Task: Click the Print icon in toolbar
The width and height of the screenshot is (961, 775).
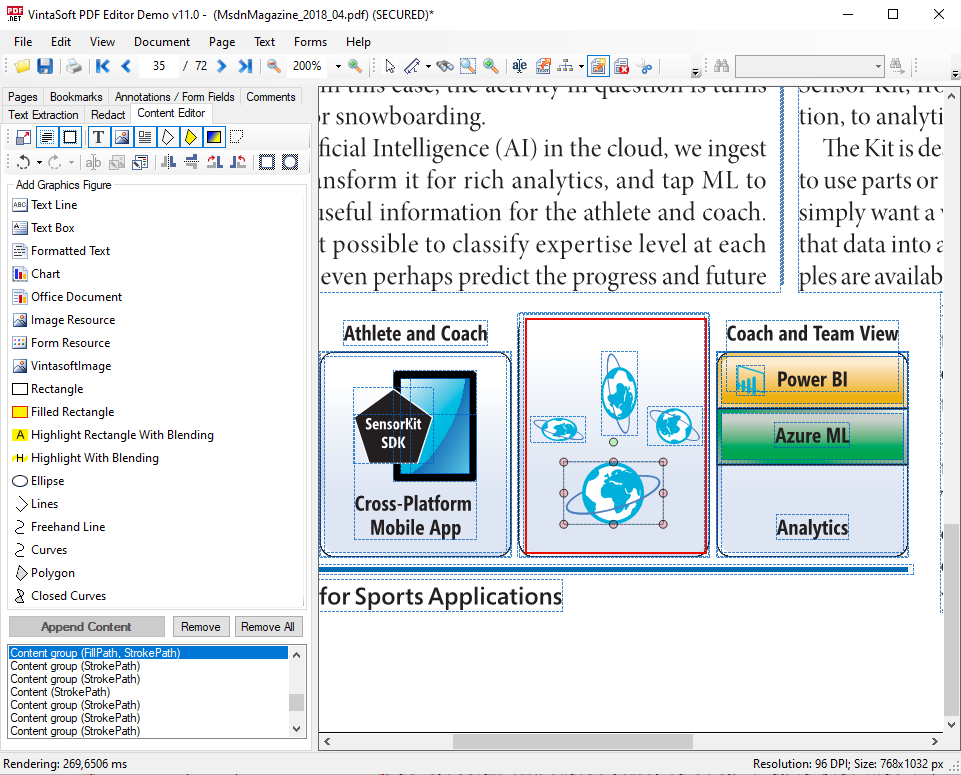Action: 74,66
